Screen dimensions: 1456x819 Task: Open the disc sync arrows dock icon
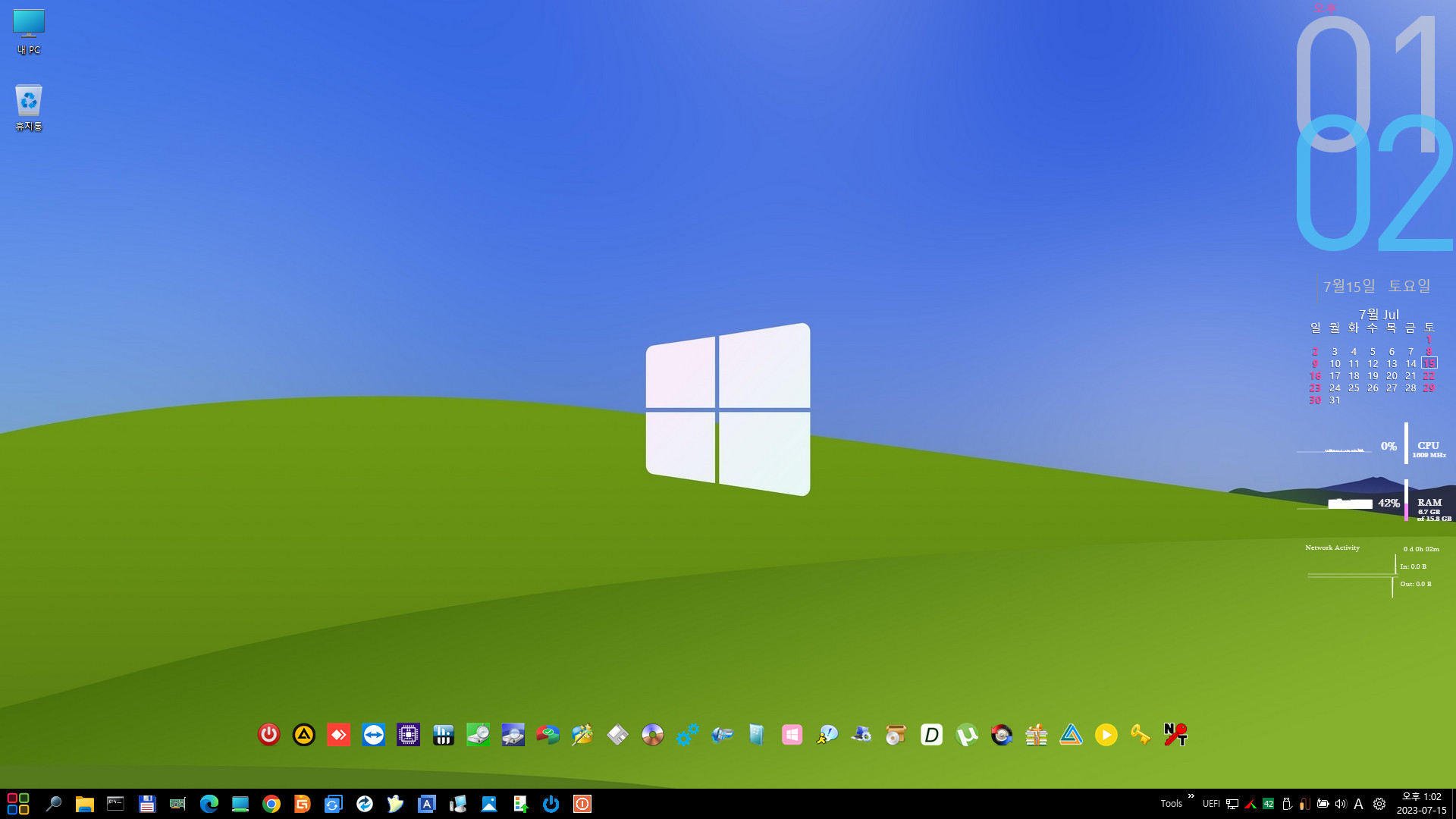coord(1002,734)
